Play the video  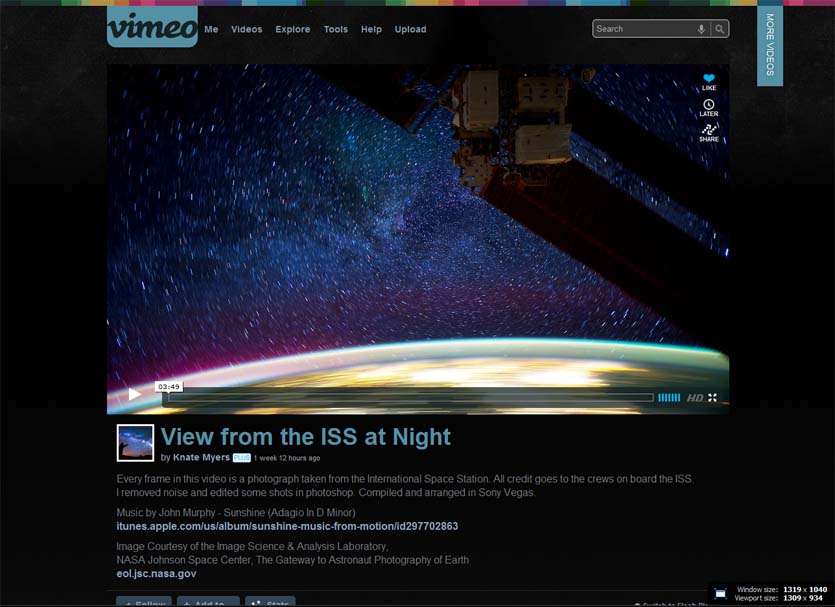coord(134,394)
